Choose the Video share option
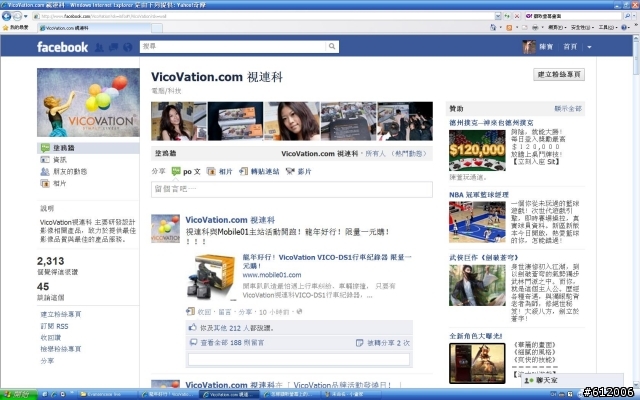Viewport: 640px width, 400px height. [x=299, y=171]
